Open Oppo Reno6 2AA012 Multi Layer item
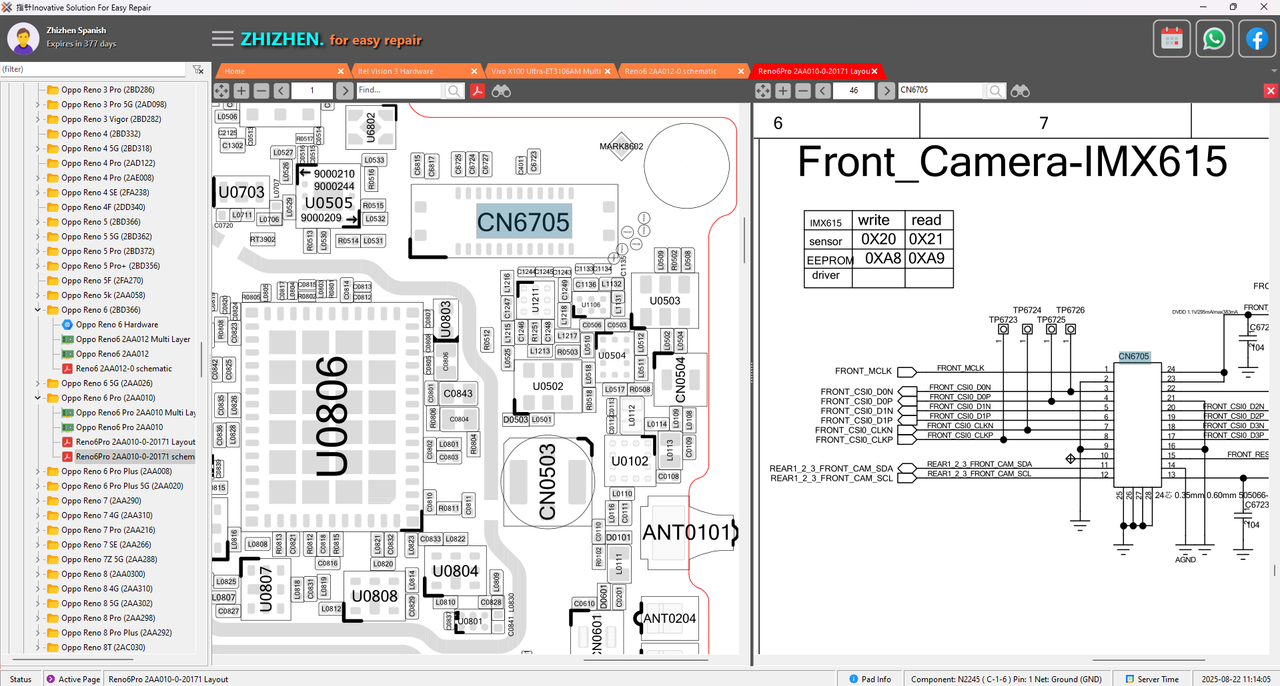This screenshot has height=686, width=1280. 125,339
